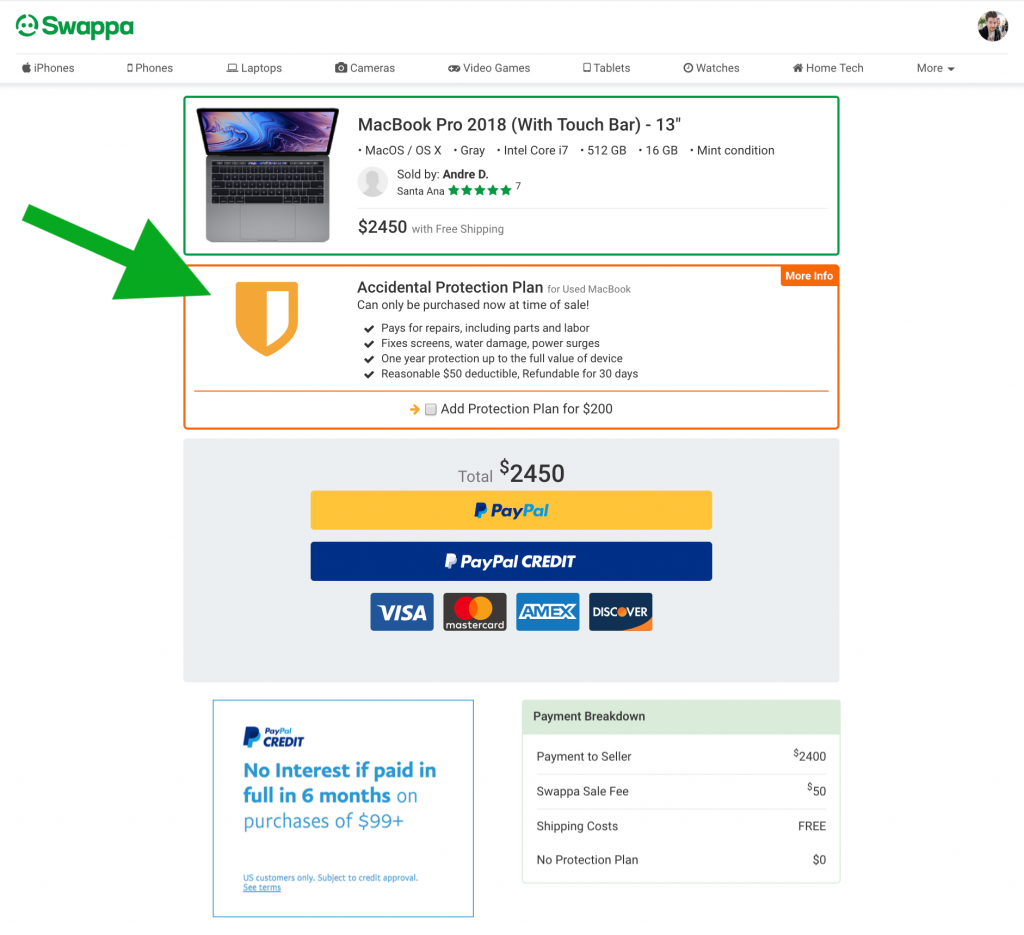Click the Swappa logo
Viewport: 1024px width, 935px height.
coord(74,26)
